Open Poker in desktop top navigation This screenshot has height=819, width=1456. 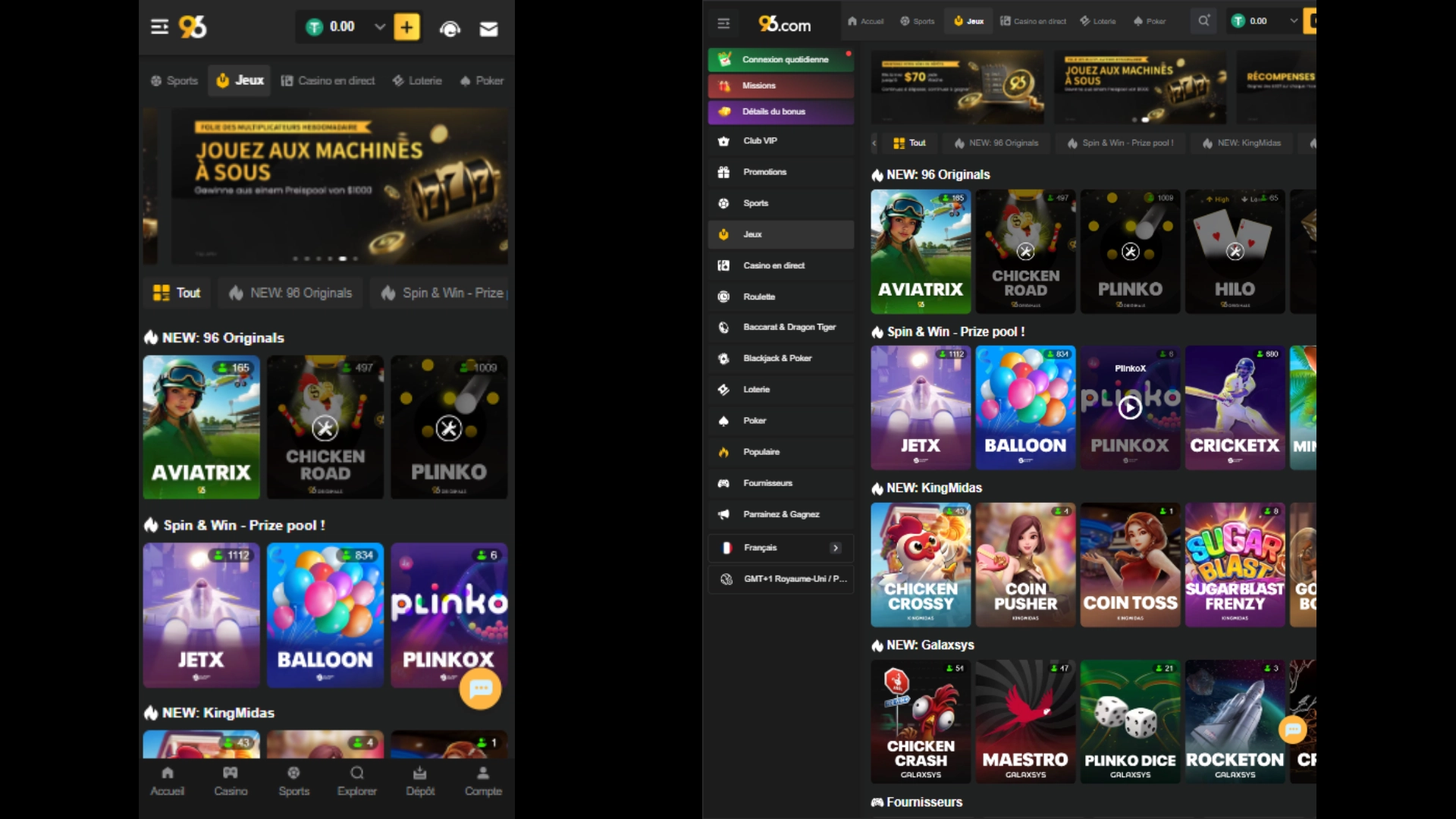point(1149,21)
